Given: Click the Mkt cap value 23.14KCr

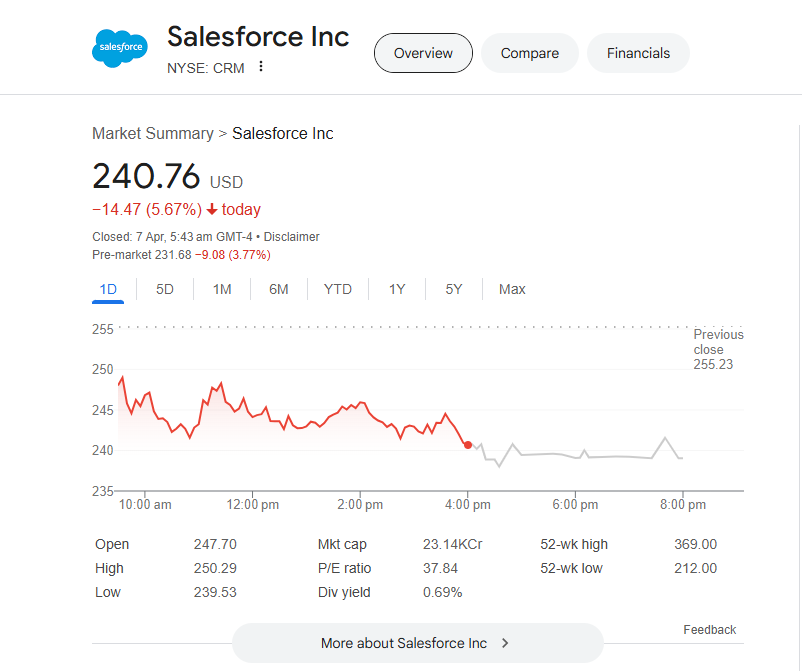Looking at the screenshot, I should [x=452, y=544].
